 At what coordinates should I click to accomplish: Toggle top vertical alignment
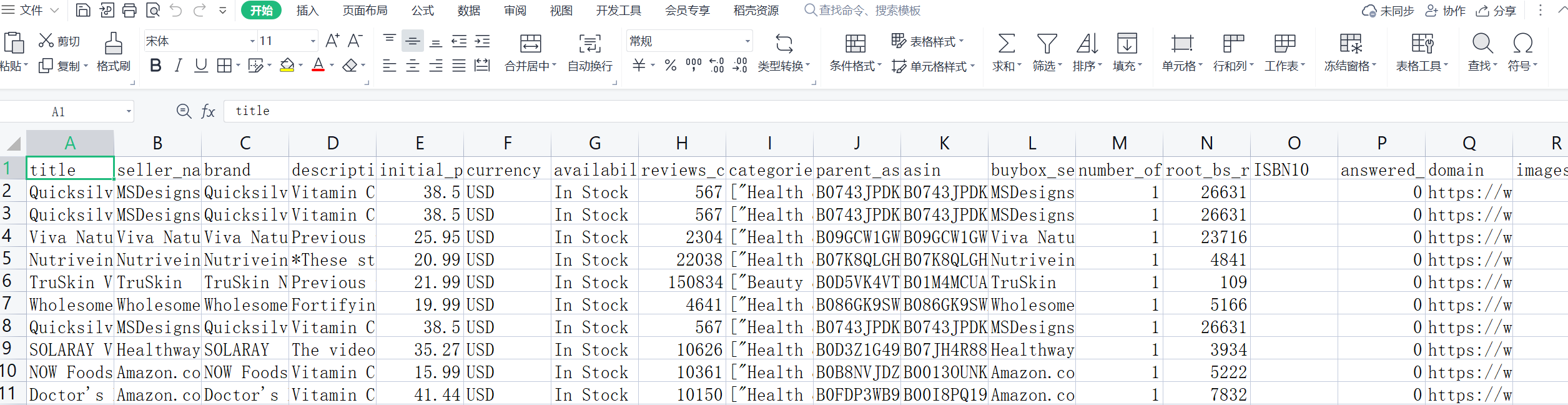[x=389, y=40]
